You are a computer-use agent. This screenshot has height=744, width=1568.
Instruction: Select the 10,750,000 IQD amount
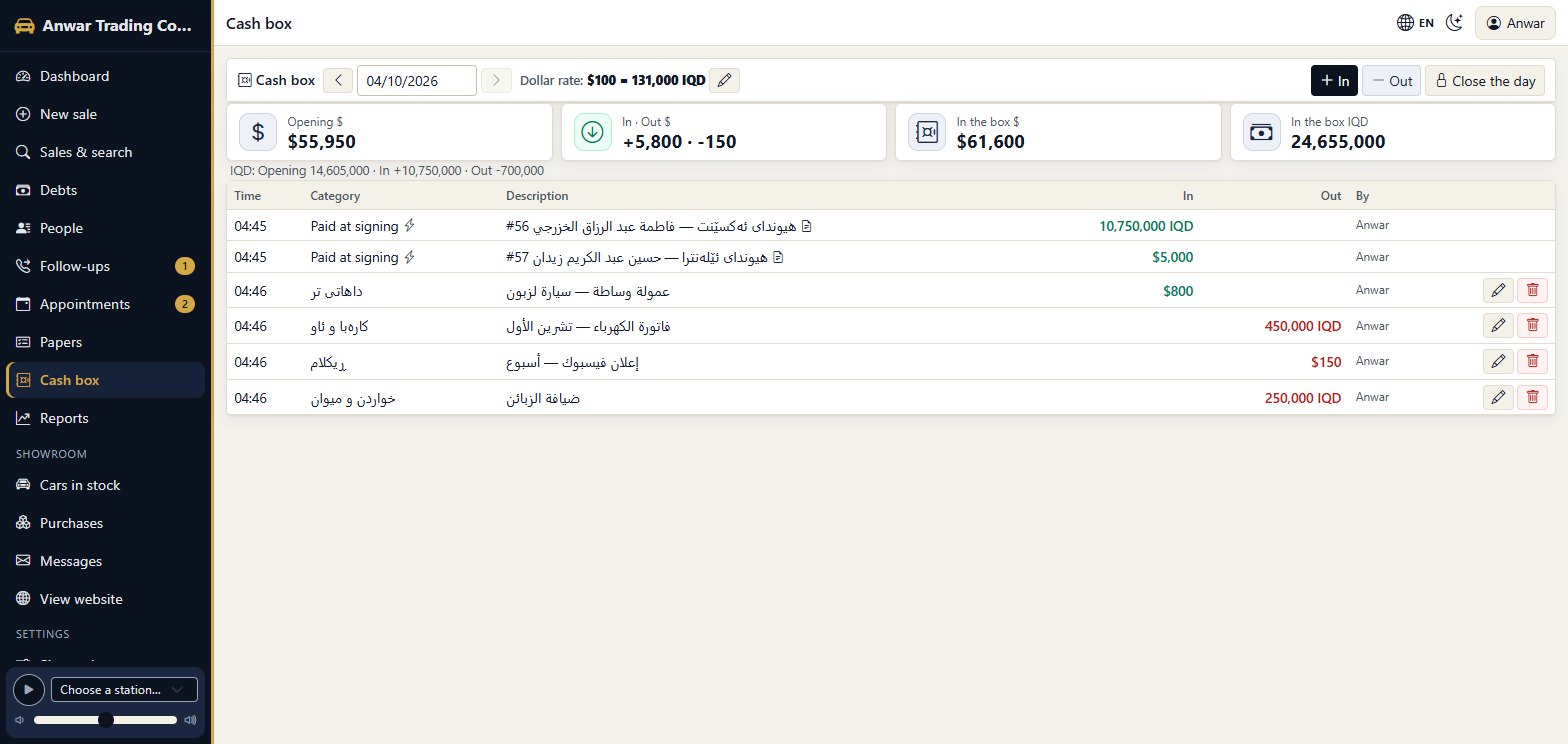[x=1146, y=226]
